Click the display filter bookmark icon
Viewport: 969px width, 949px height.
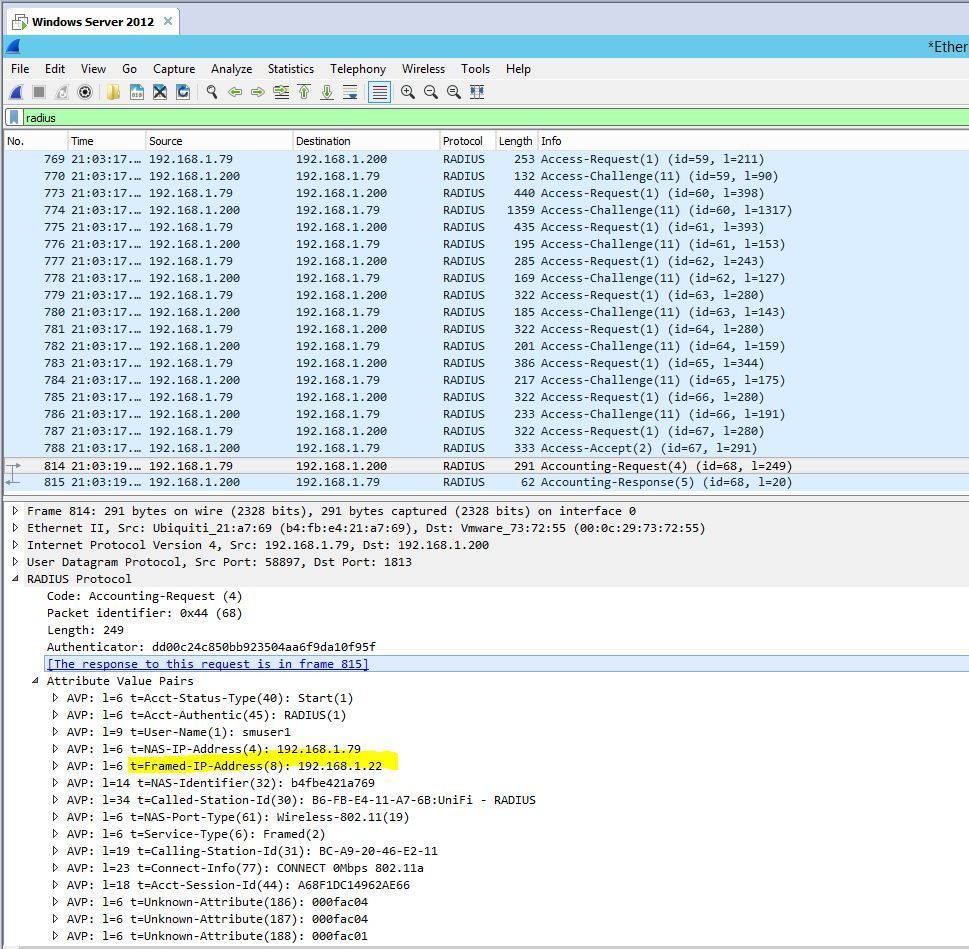pos(14,117)
